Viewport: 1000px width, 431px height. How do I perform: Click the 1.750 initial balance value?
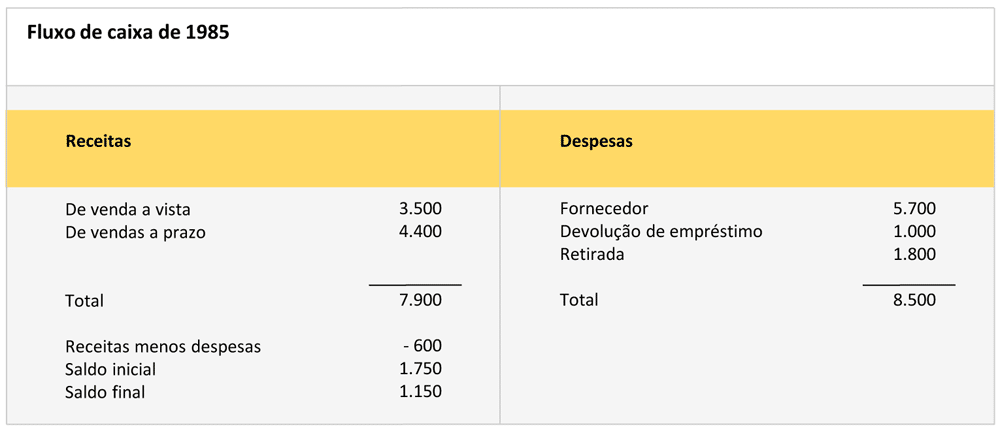(420, 368)
